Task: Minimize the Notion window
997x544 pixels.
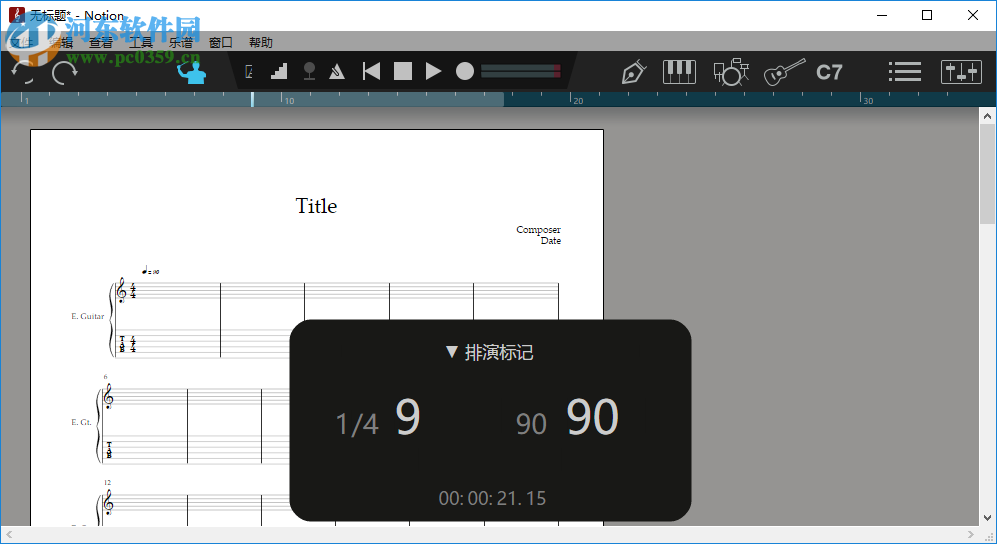Action: [x=882, y=15]
